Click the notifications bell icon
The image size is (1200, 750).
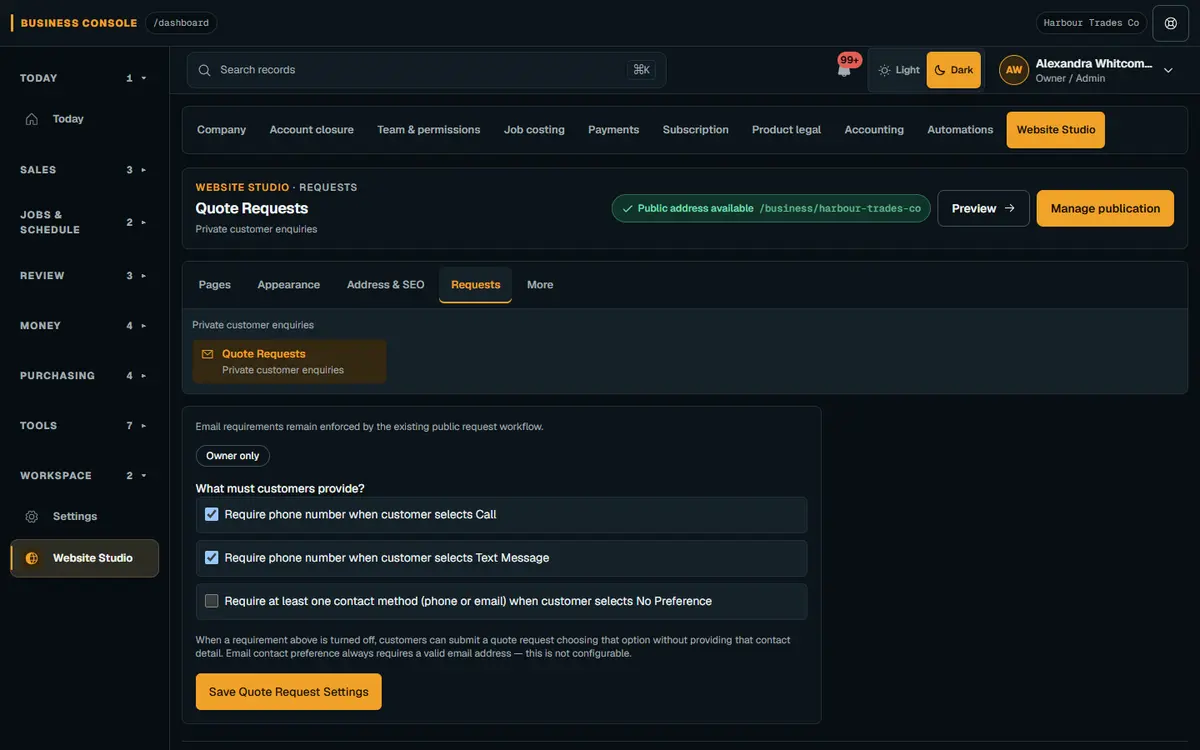tap(844, 70)
